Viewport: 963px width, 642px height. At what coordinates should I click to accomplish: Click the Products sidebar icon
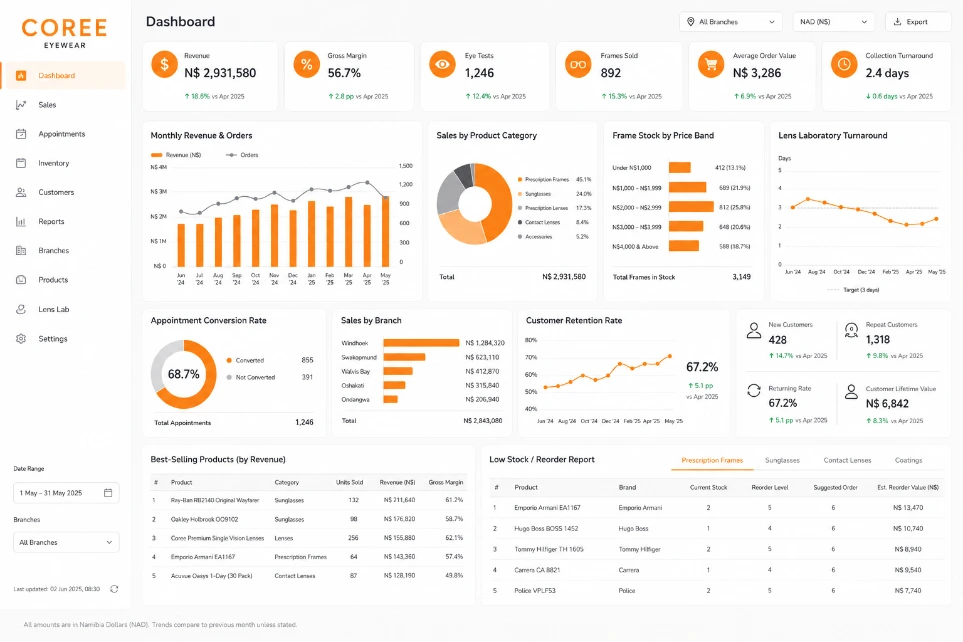(x=21, y=280)
